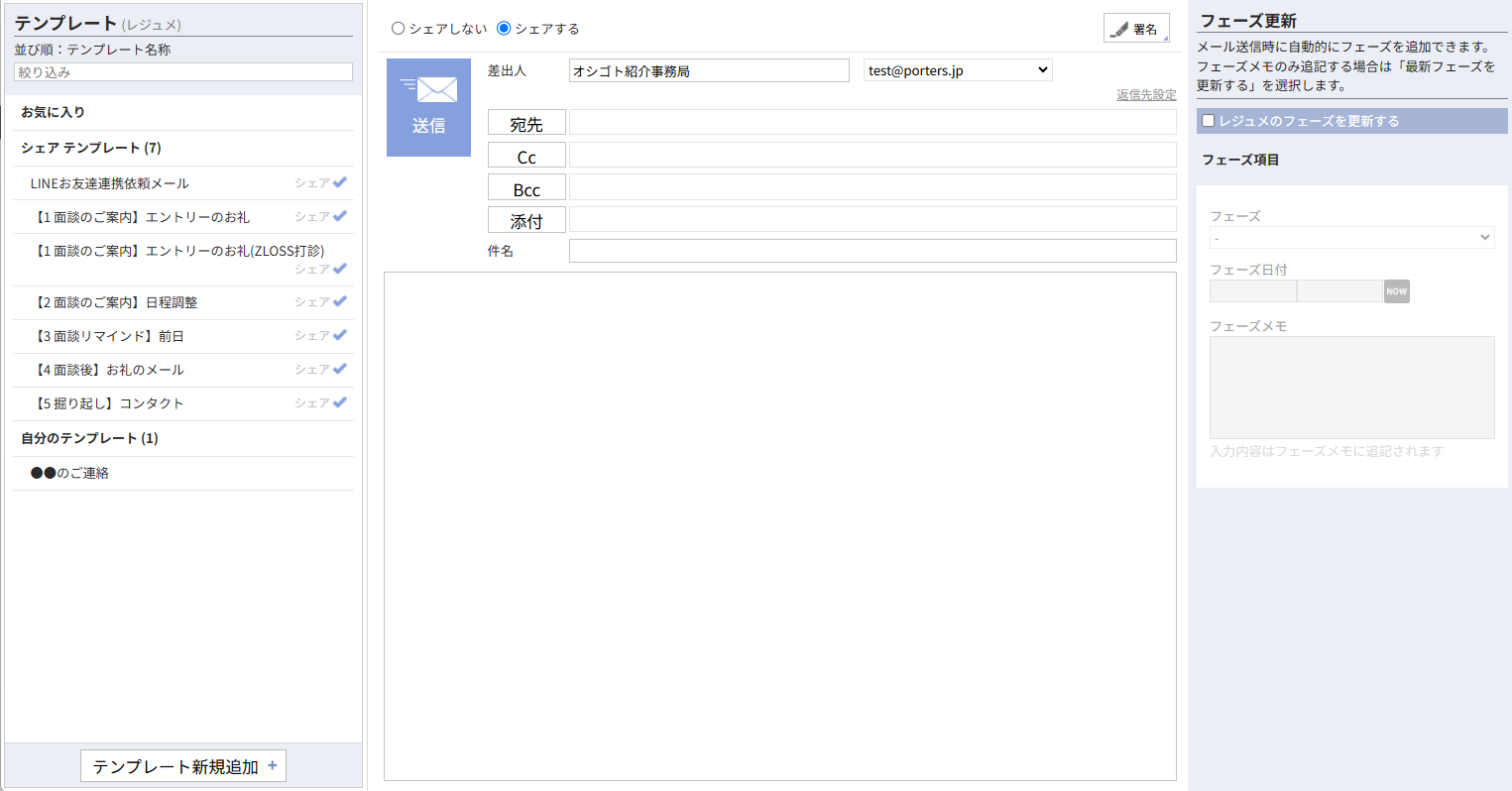The image size is (1512, 791).
Task: Open the signature pen icon button
Action: click(x=1136, y=29)
